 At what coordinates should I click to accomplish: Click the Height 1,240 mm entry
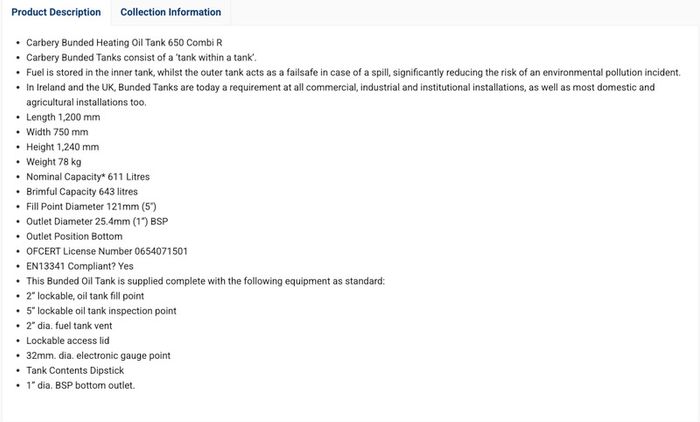(x=62, y=147)
